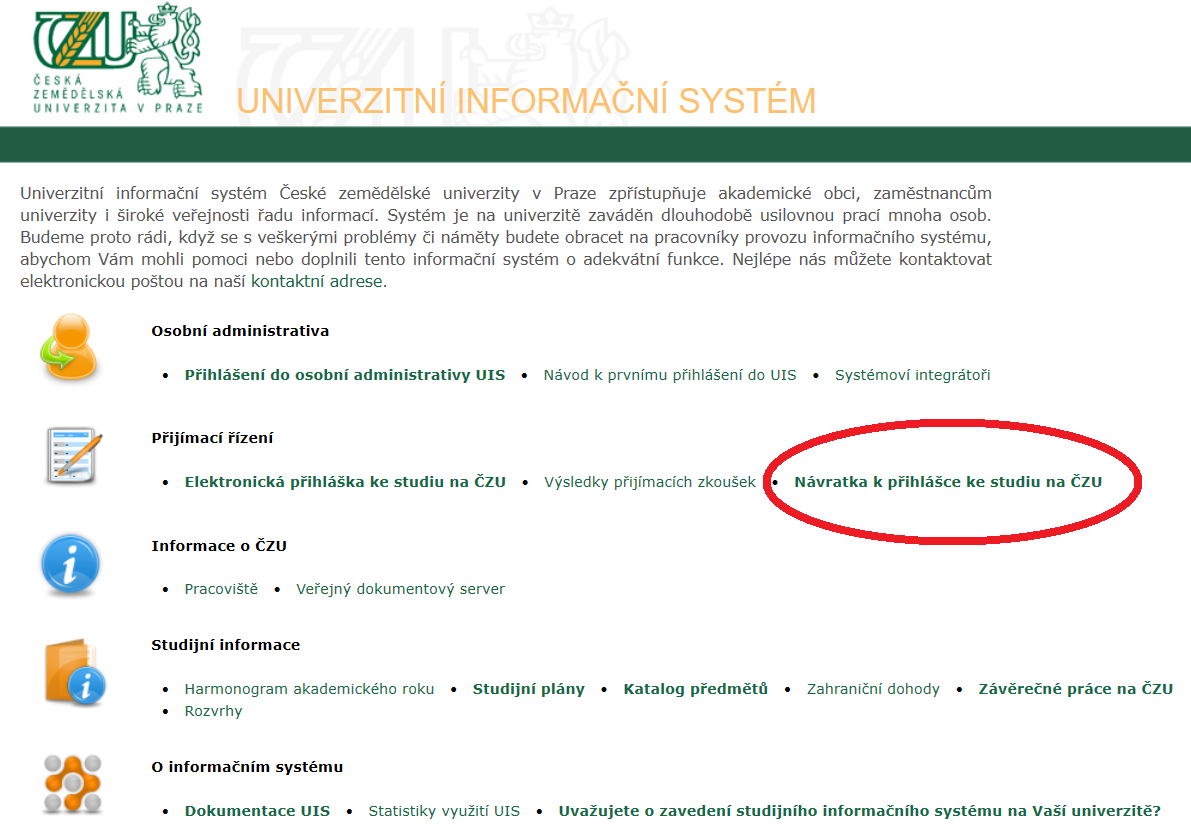Click the Studijní informace heading
This screenshot has width=1191, height=834.
pos(226,644)
